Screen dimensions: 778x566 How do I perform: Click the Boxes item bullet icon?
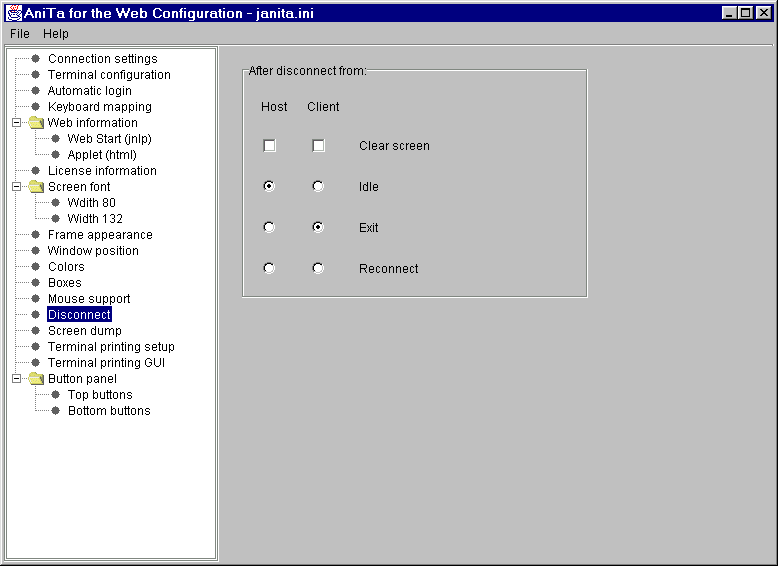tap(36, 283)
